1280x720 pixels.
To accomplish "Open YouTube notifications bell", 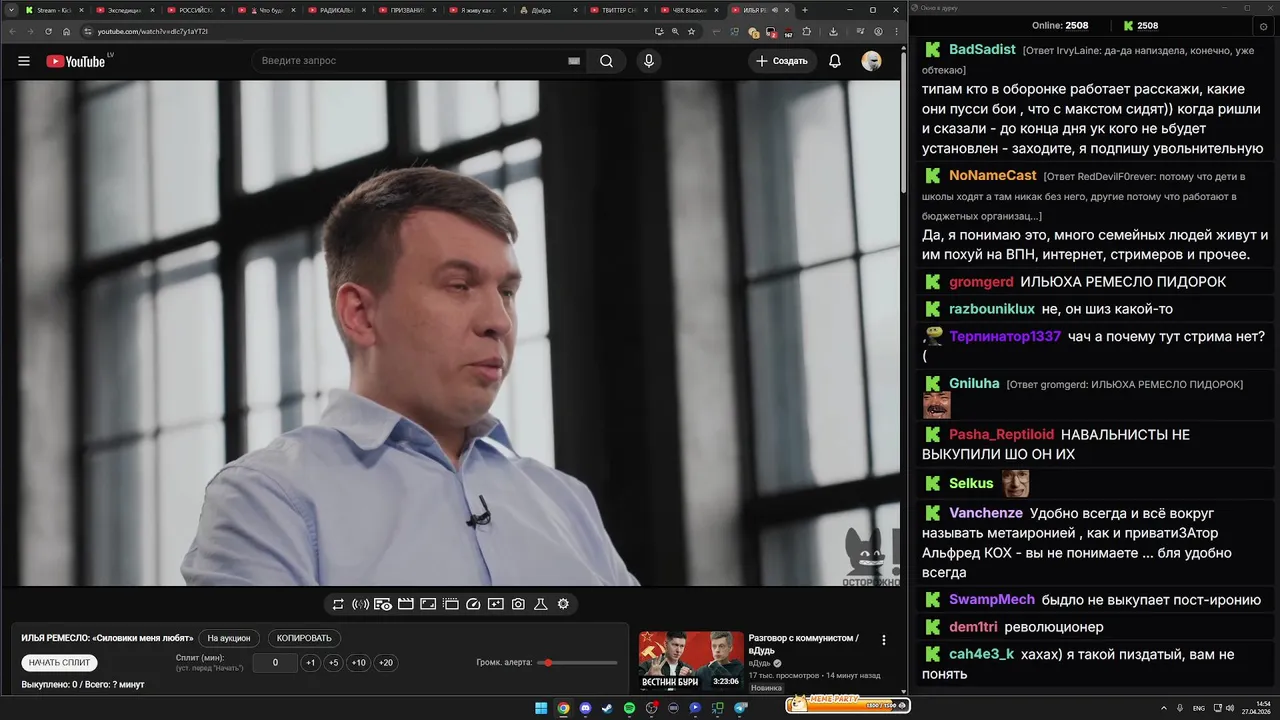I will pos(835,61).
